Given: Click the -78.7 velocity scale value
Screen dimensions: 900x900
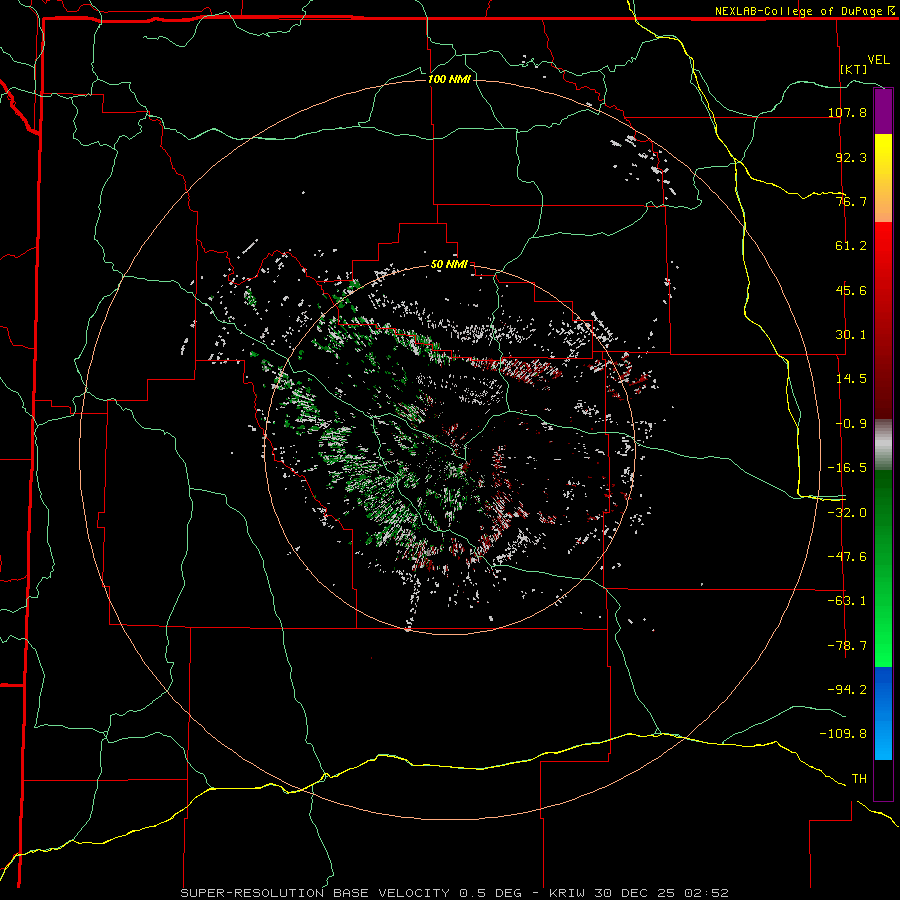Looking at the screenshot, I should 848,646.
